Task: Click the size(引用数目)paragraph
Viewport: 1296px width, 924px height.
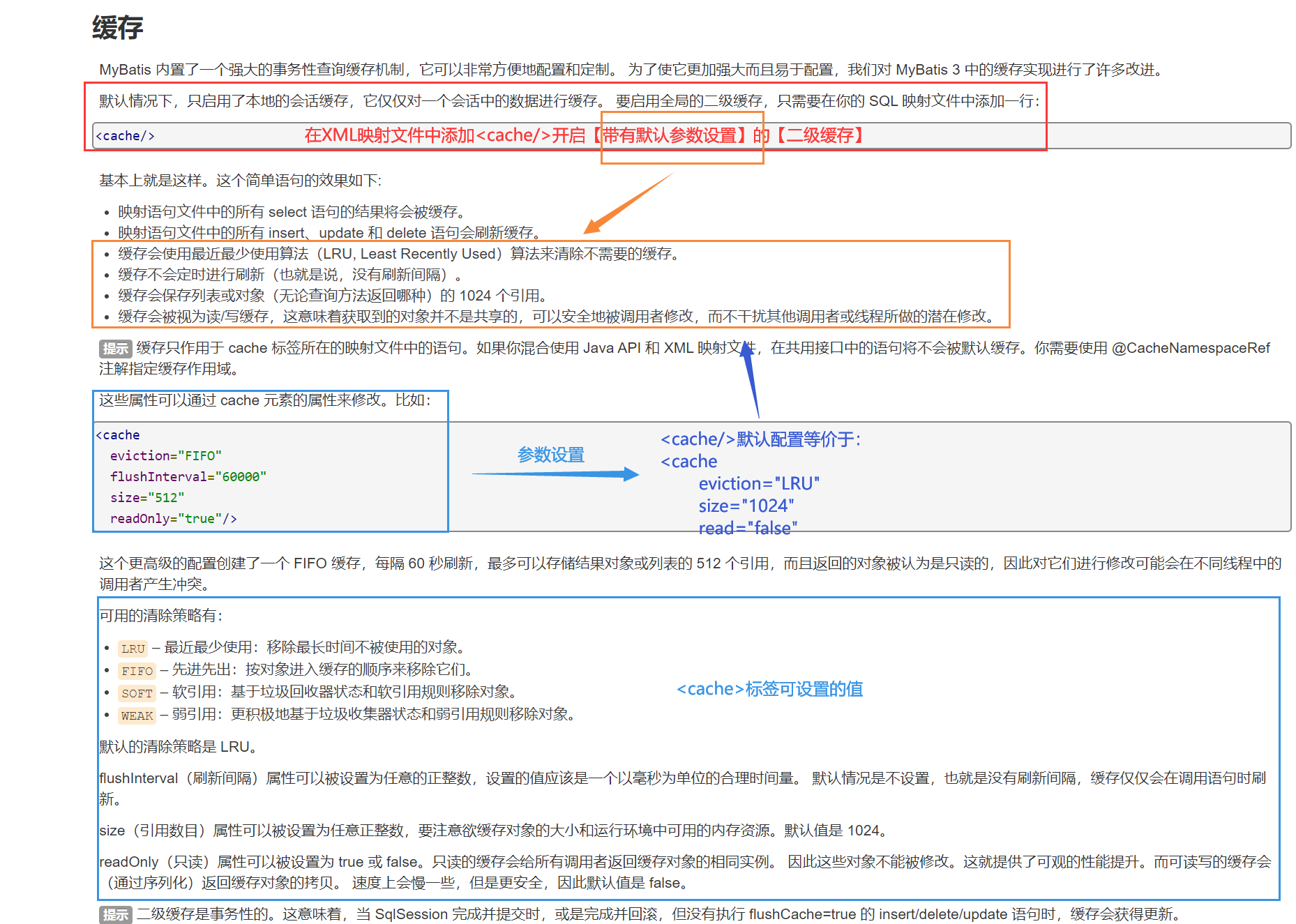Action: 493,831
